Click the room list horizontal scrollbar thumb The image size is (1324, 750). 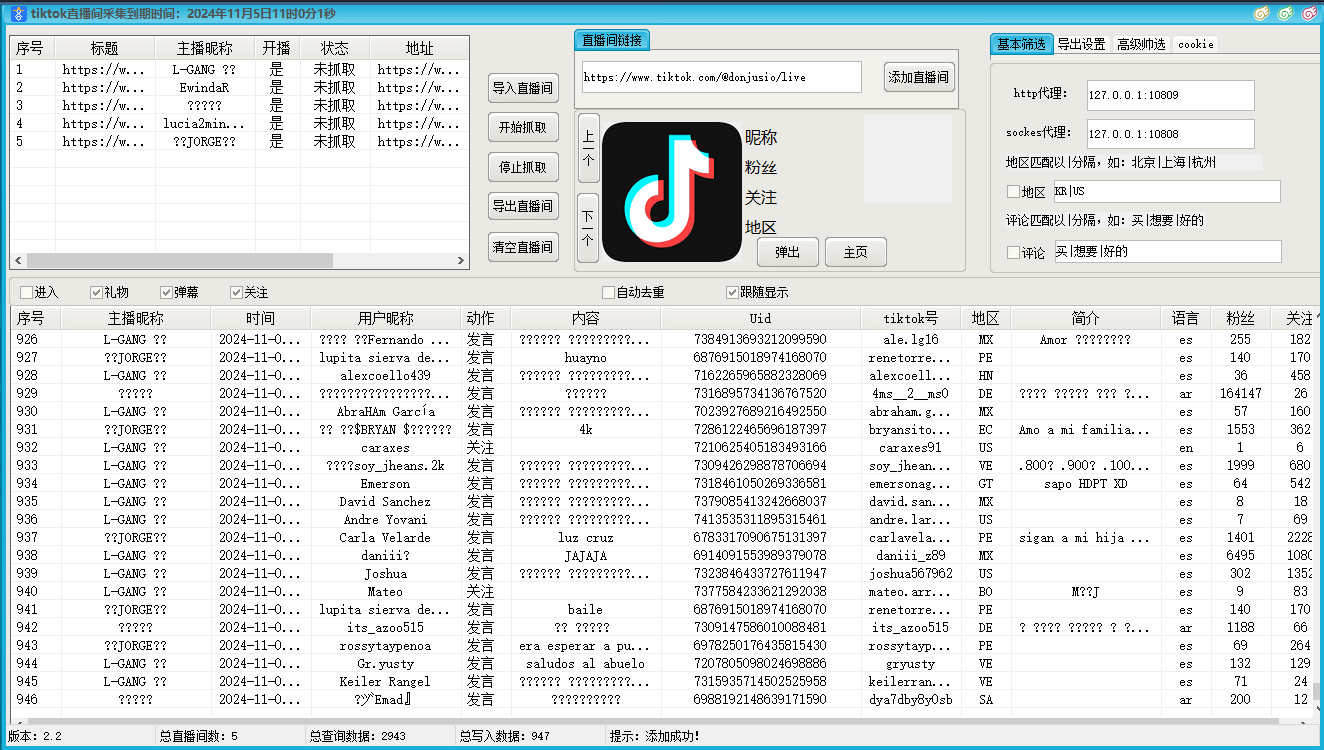tap(180, 260)
